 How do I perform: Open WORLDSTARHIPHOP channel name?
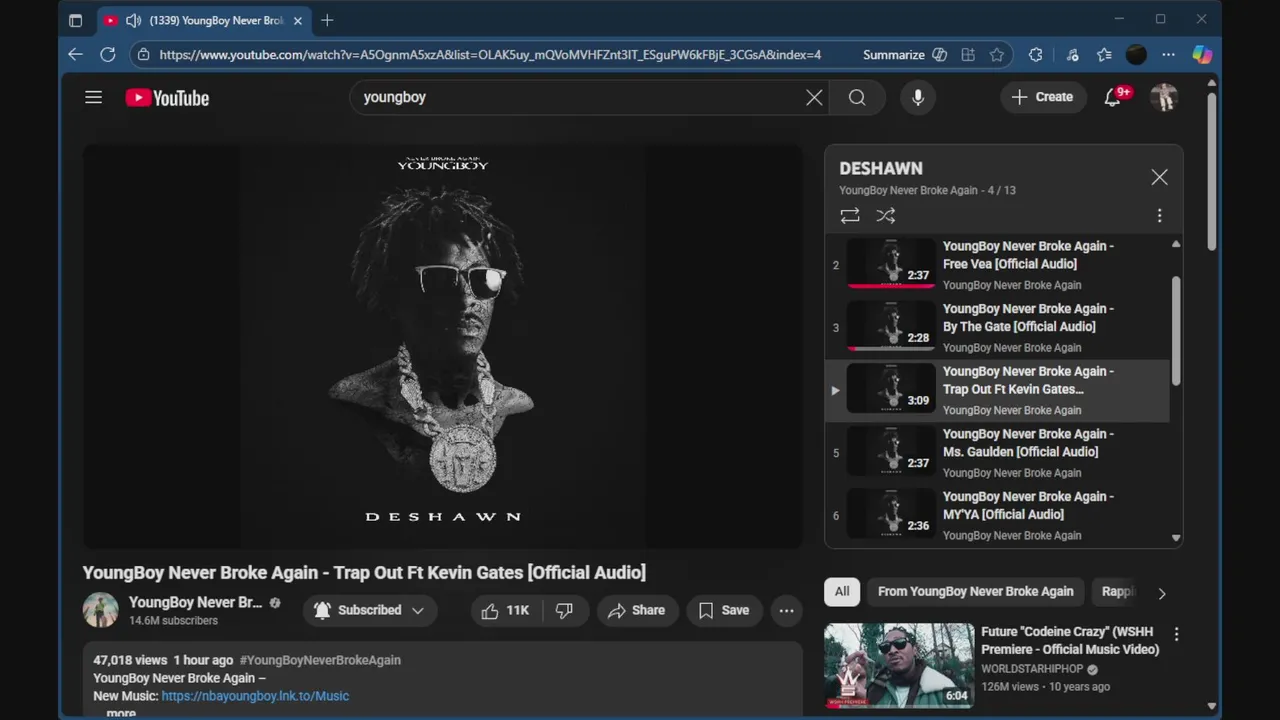click(x=1032, y=669)
